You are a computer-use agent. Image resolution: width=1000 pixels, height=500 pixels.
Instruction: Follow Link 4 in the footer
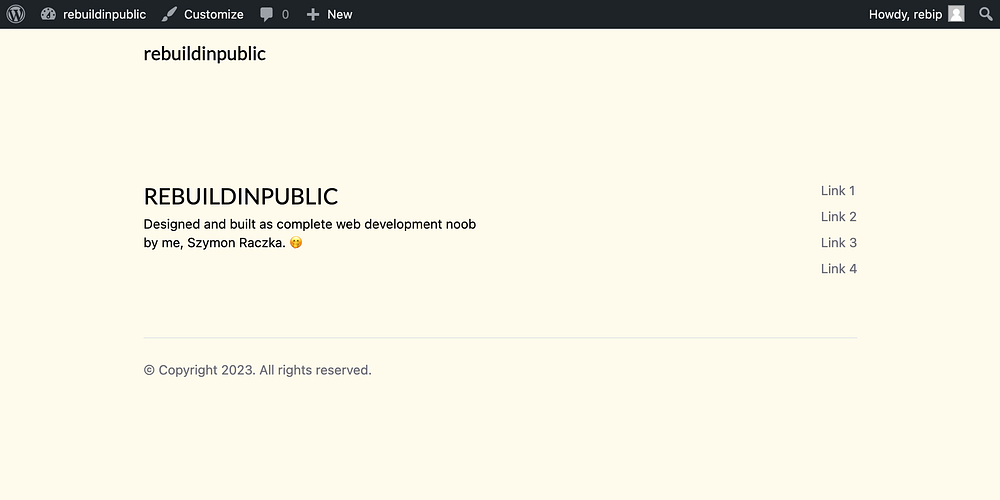pos(839,268)
